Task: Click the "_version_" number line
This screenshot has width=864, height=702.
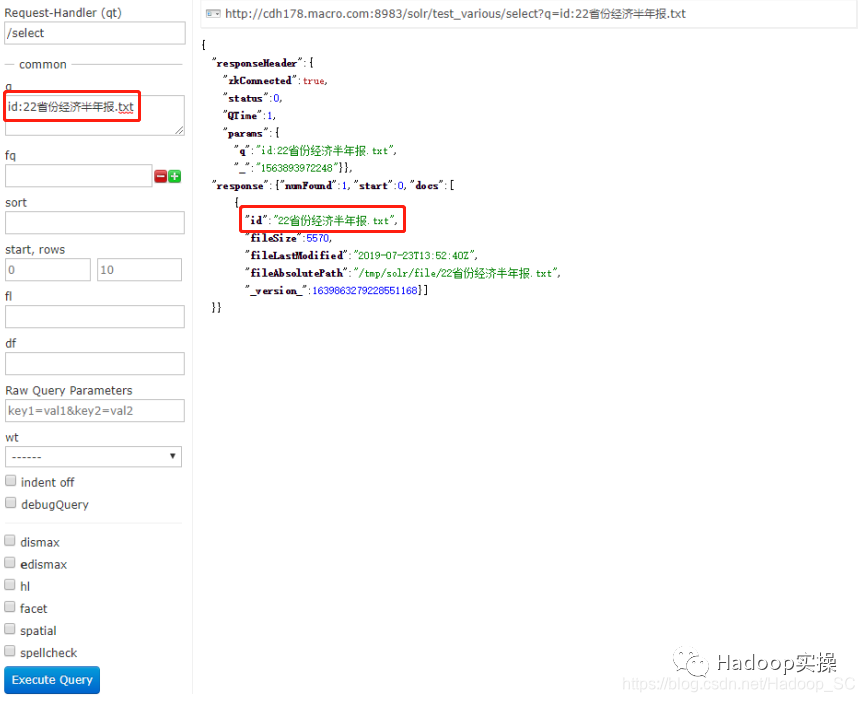Action: [337, 290]
